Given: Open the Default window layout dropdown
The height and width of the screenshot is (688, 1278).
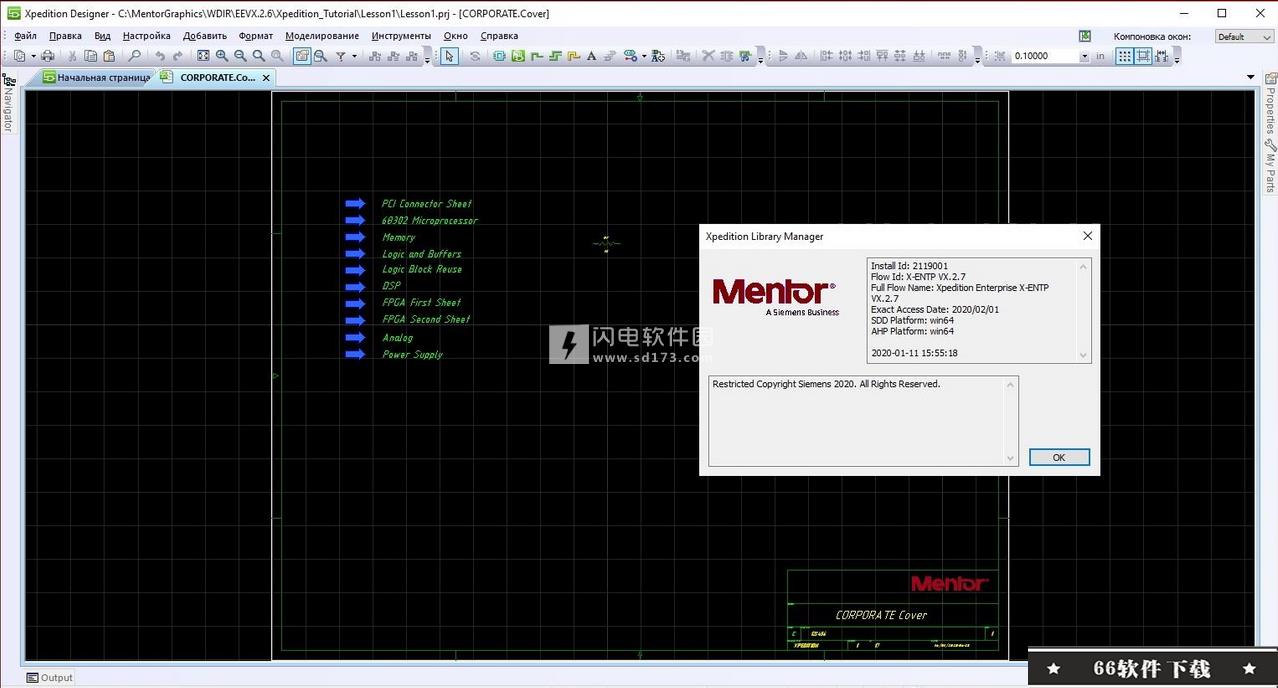Looking at the screenshot, I should click(1244, 36).
